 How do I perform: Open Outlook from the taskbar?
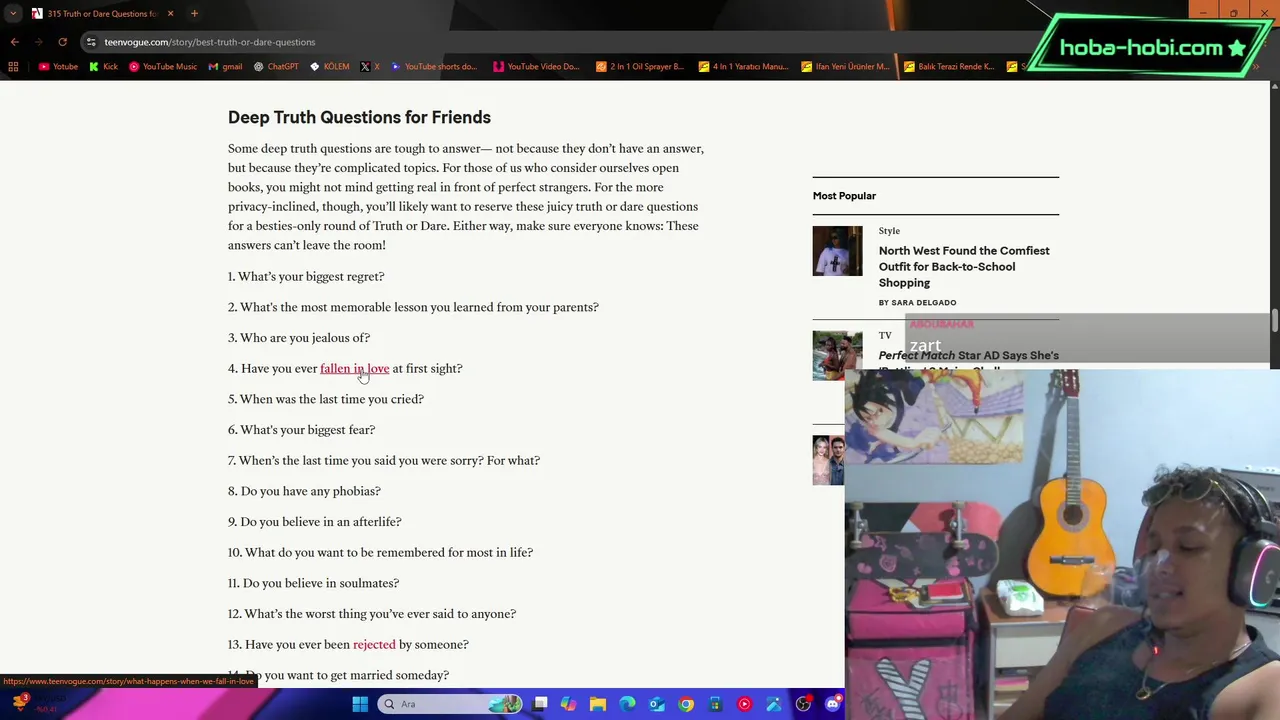[656, 704]
